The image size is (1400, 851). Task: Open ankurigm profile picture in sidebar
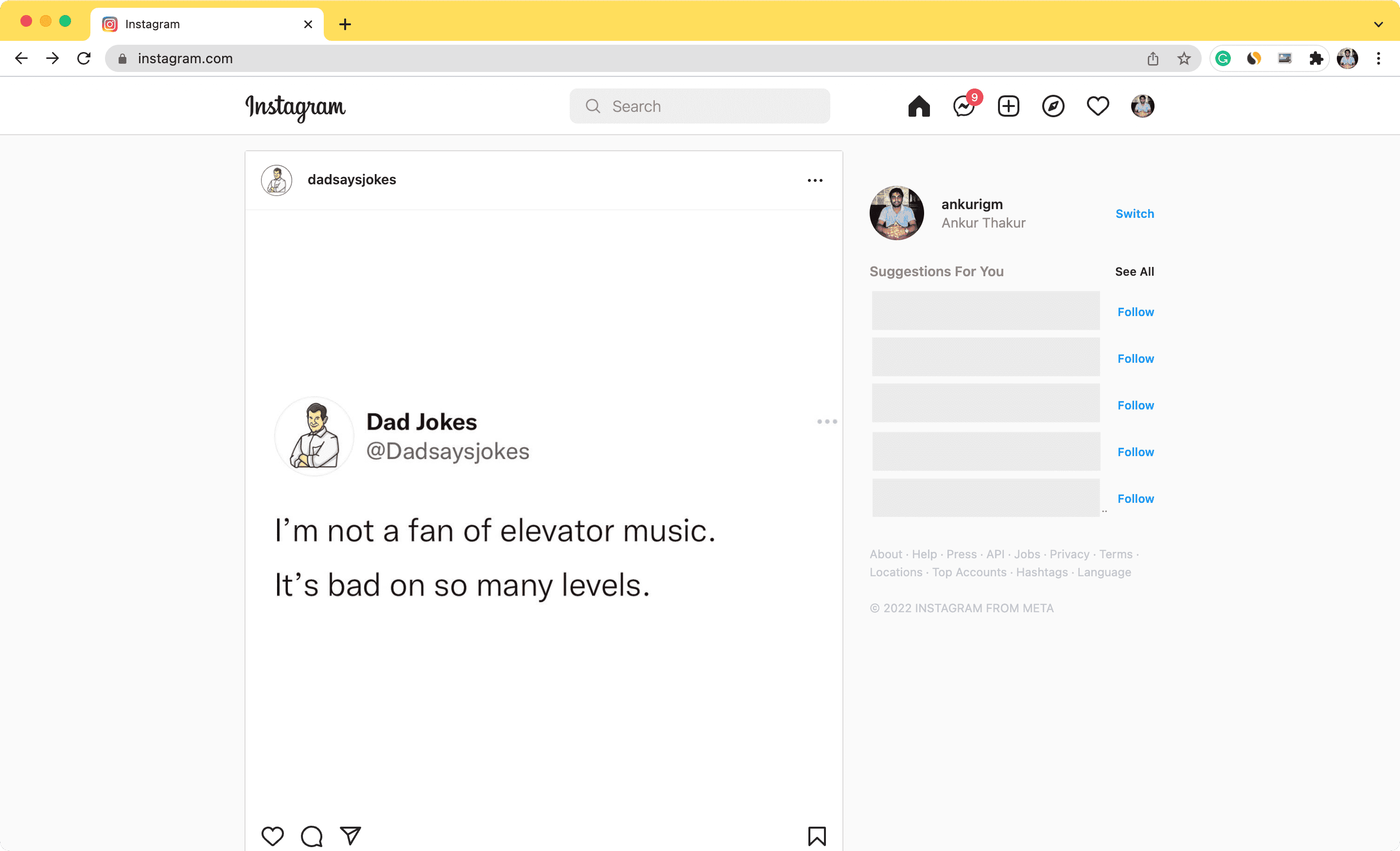tap(896, 213)
